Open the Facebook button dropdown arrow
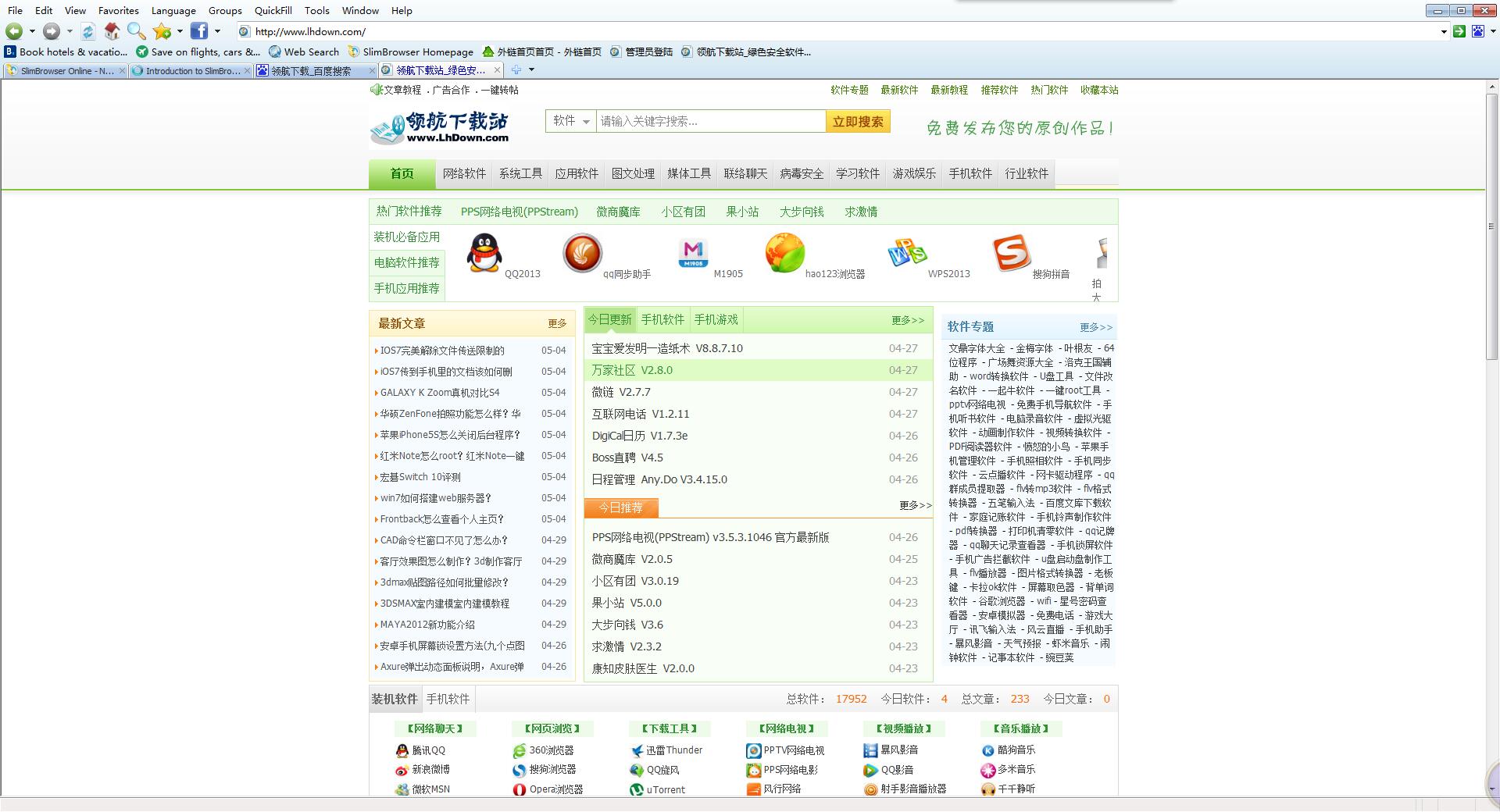The height and width of the screenshot is (812, 1500). tap(217, 31)
